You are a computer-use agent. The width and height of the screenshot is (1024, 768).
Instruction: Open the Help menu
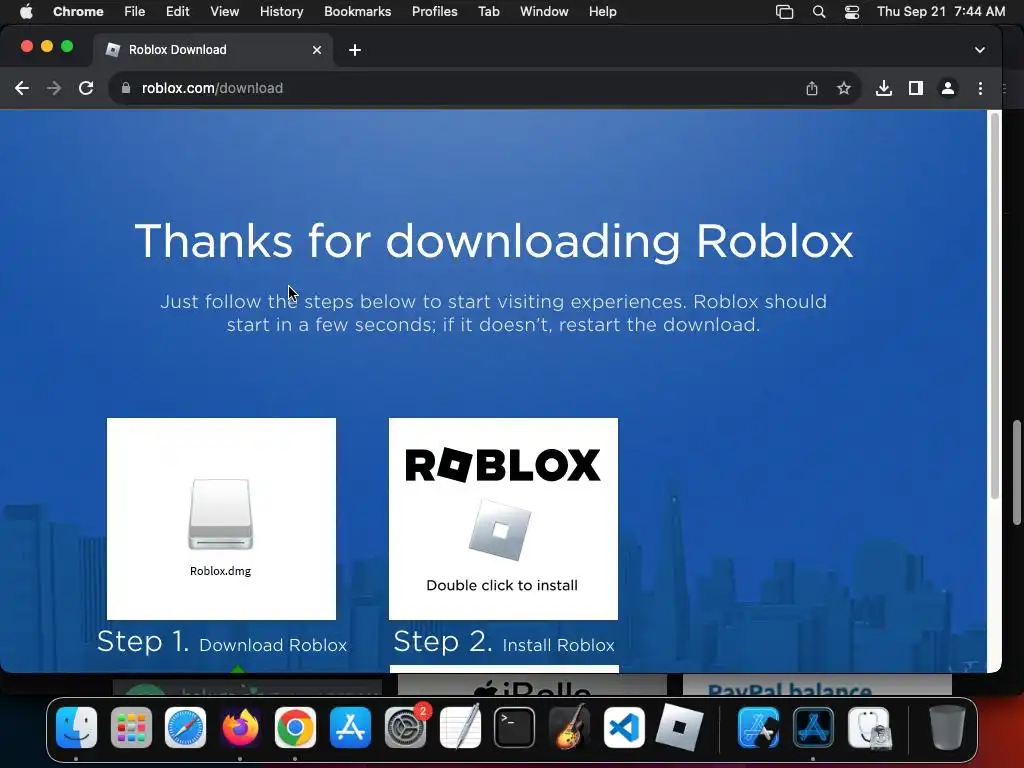pyautogui.click(x=602, y=12)
